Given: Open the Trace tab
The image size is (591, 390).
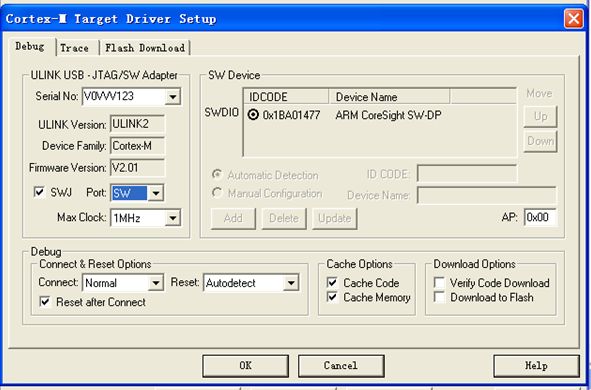Looking at the screenshot, I should click(75, 48).
